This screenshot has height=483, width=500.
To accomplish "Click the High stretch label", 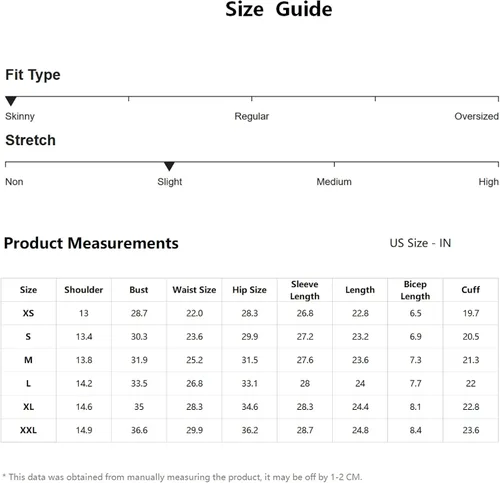I will (488, 182).
